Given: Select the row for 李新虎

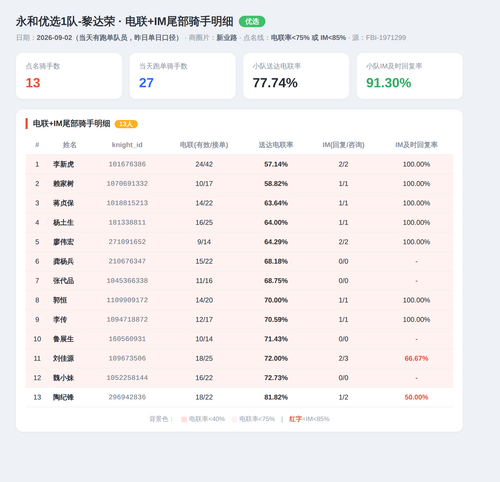Looking at the screenshot, I should [x=239, y=164].
